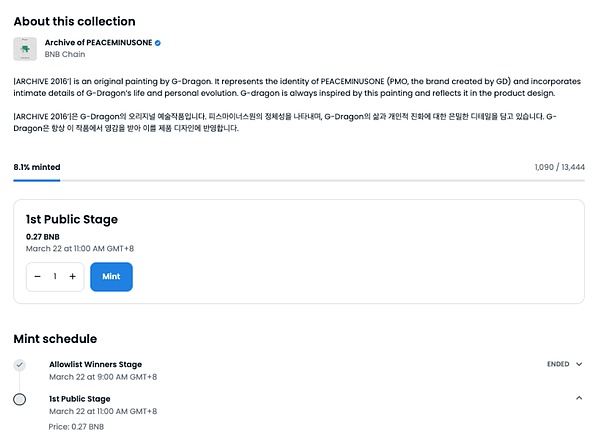Click the Allowlist Winners Stage checkmark icon
This screenshot has height=437, width=600.
(x=20, y=365)
